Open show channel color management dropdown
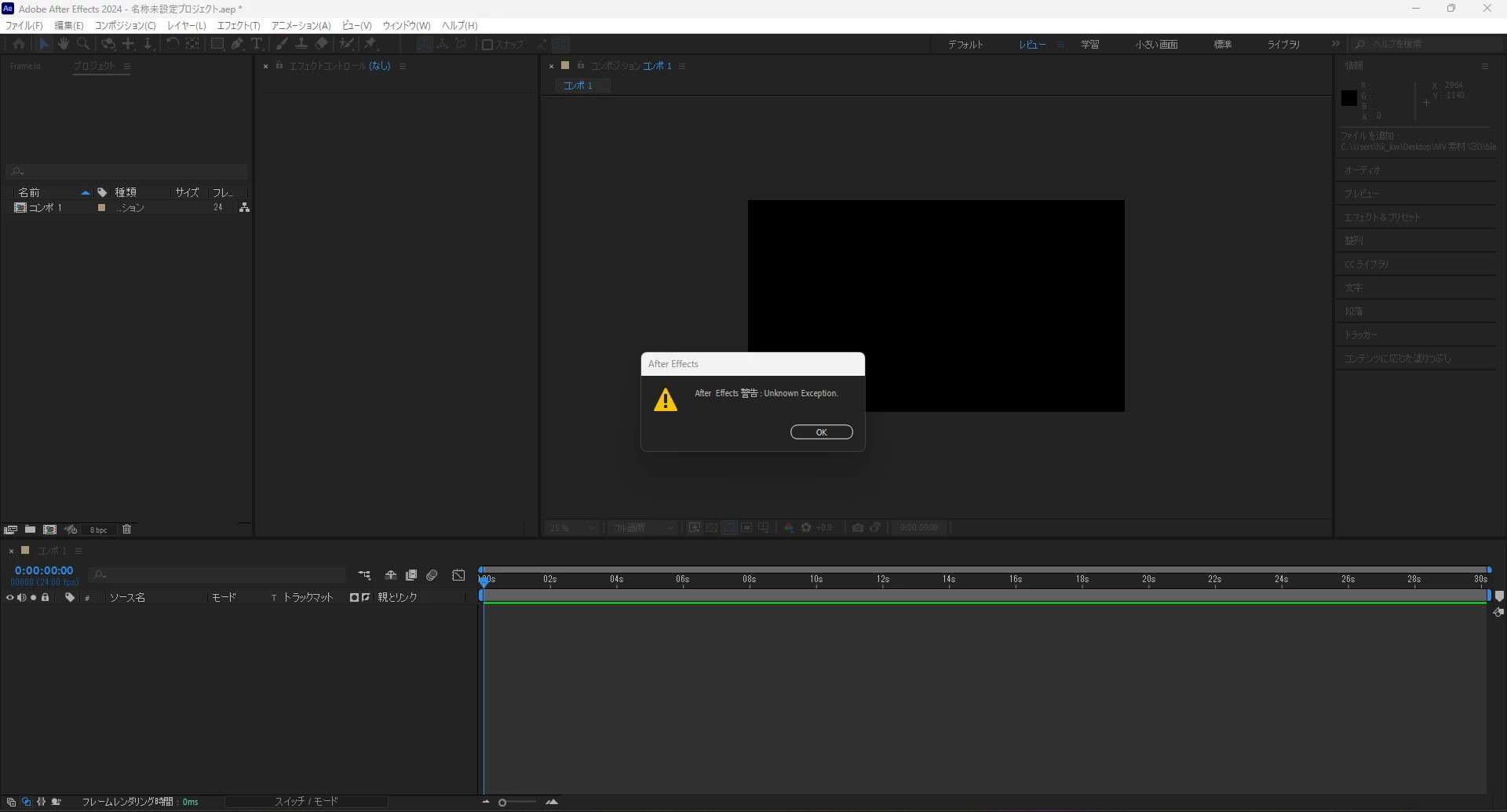 point(789,528)
